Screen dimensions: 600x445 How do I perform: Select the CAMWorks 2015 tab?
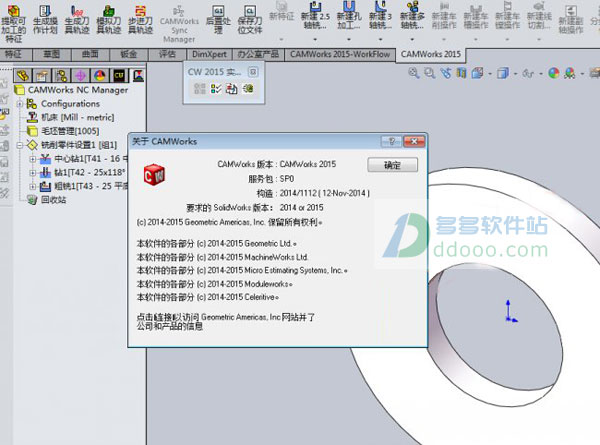point(431,54)
